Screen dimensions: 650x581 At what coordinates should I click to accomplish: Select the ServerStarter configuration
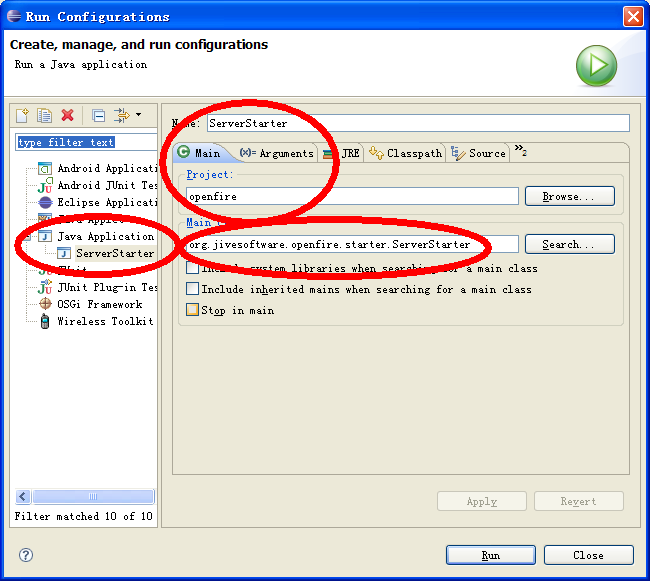coord(115,253)
